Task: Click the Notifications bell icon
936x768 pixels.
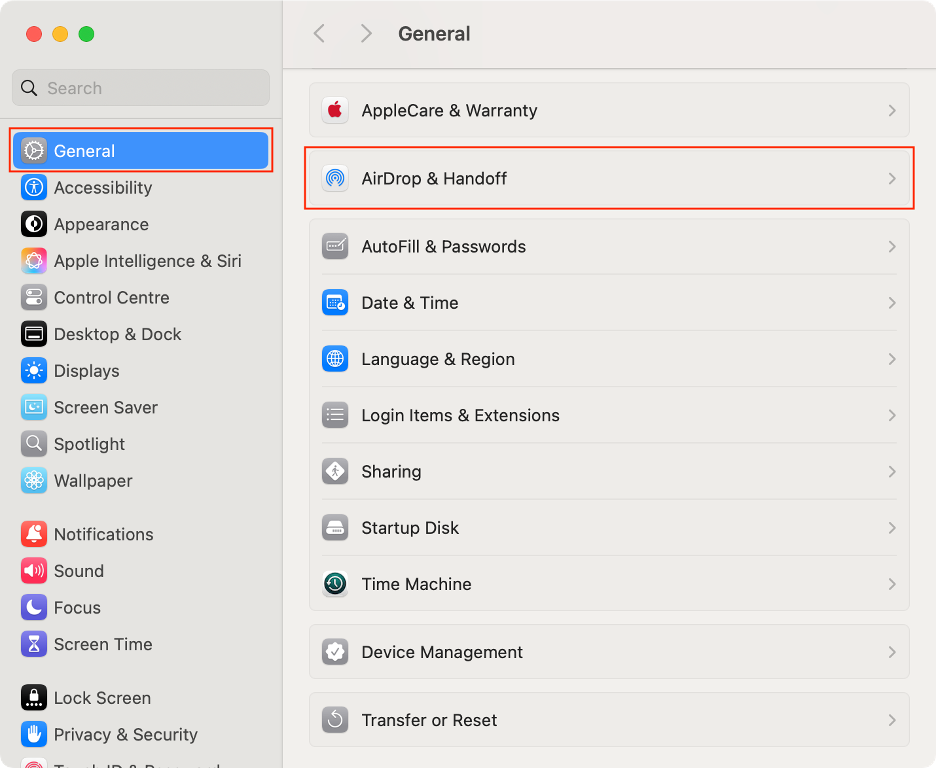Action: [x=34, y=534]
